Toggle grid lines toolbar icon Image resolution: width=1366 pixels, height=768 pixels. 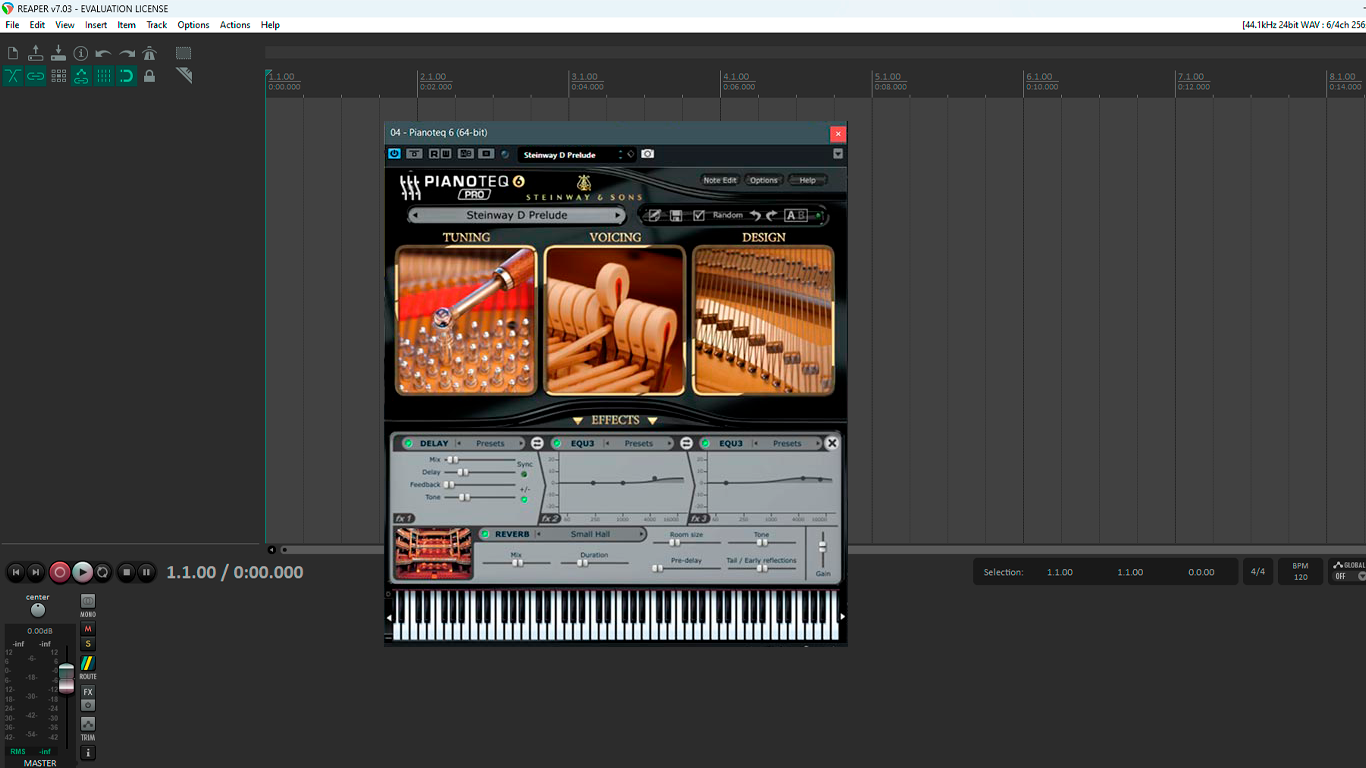coord(104,76)
